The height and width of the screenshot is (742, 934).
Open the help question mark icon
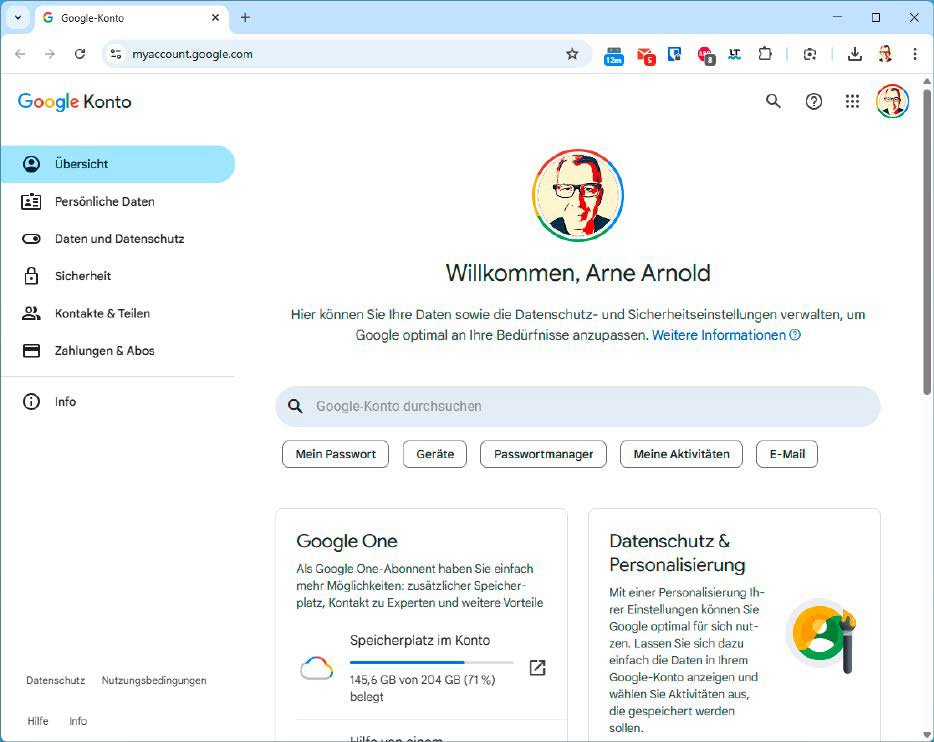(x=814, y=101)
